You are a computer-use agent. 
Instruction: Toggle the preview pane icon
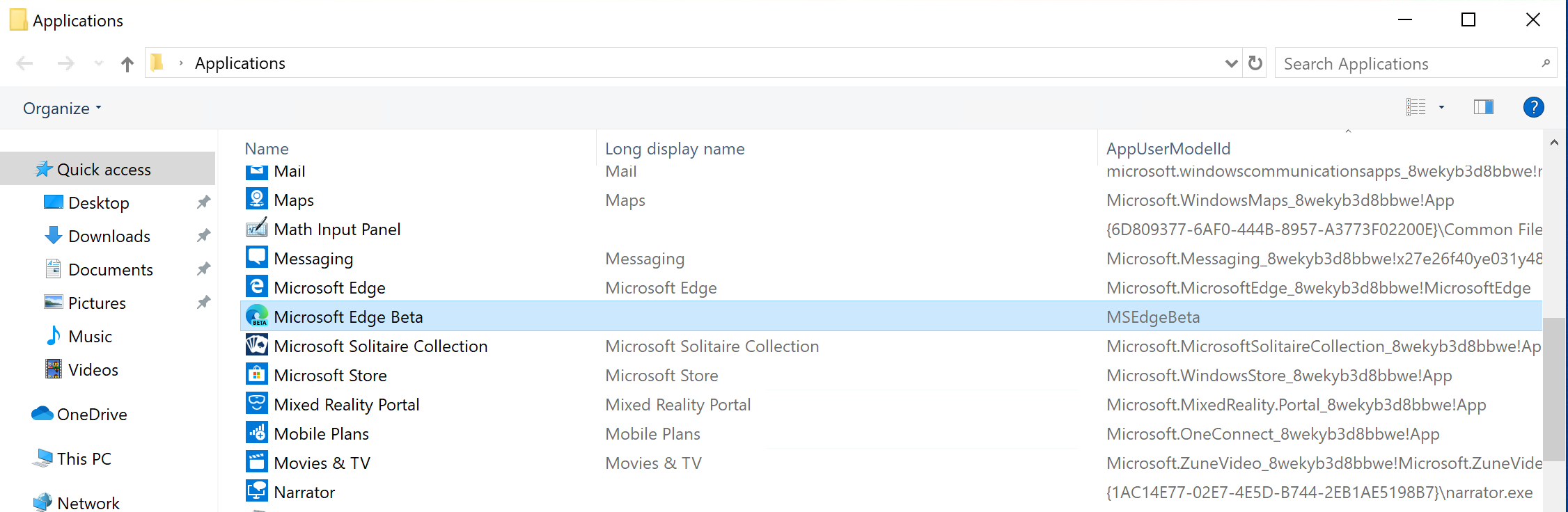click(1483, 107)
